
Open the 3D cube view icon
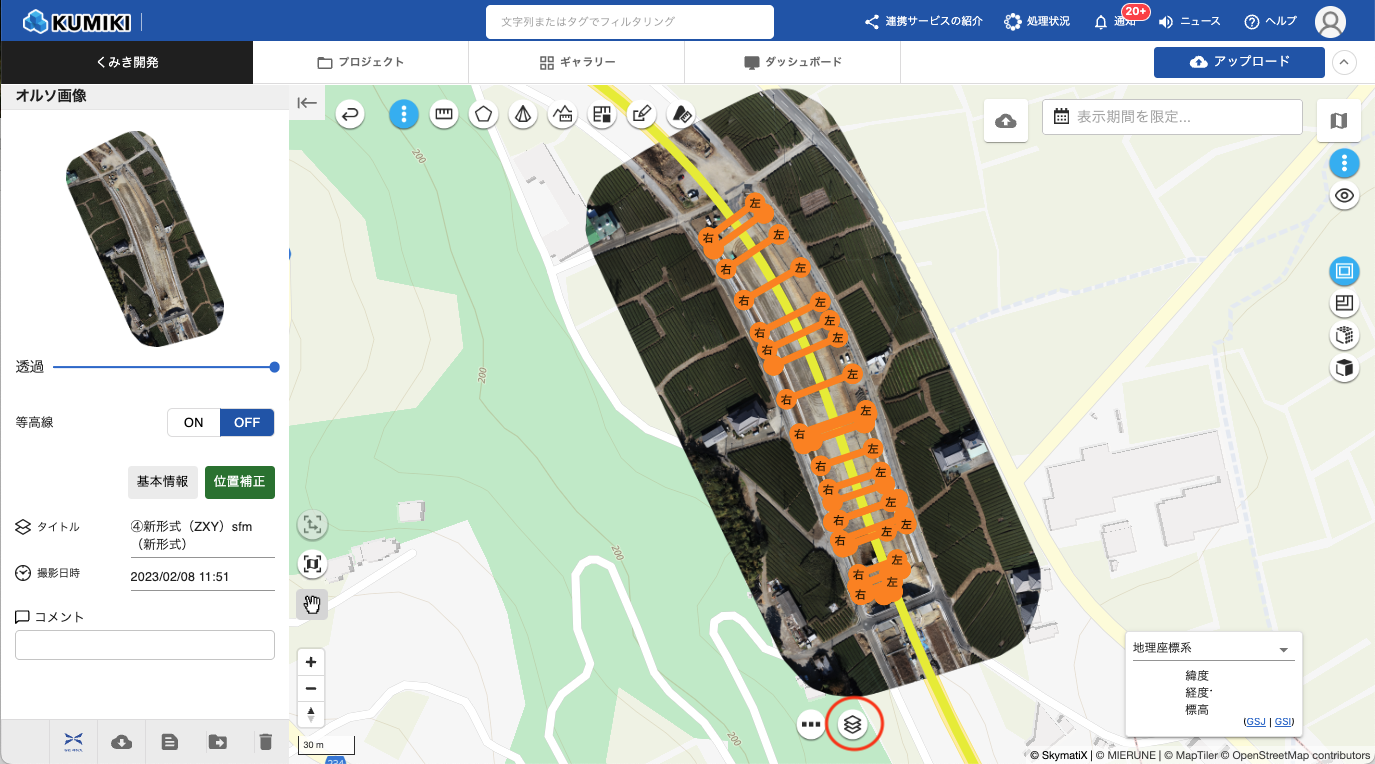(1344, 369)
